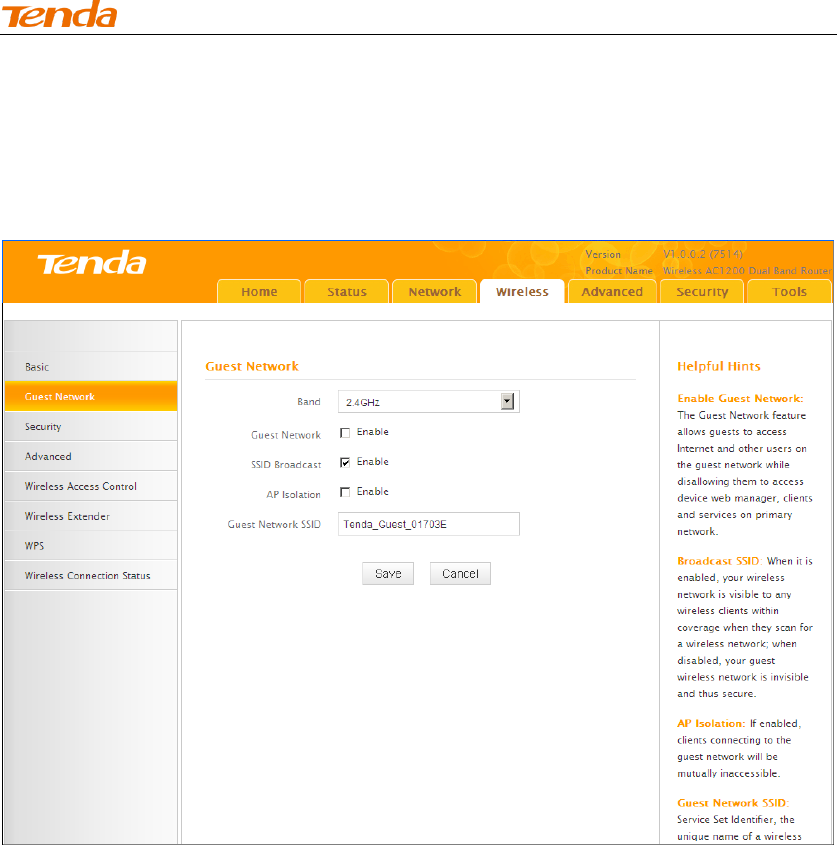
Task: Click the Enable Guest Network hint title
Action: (x=740, y=398)
